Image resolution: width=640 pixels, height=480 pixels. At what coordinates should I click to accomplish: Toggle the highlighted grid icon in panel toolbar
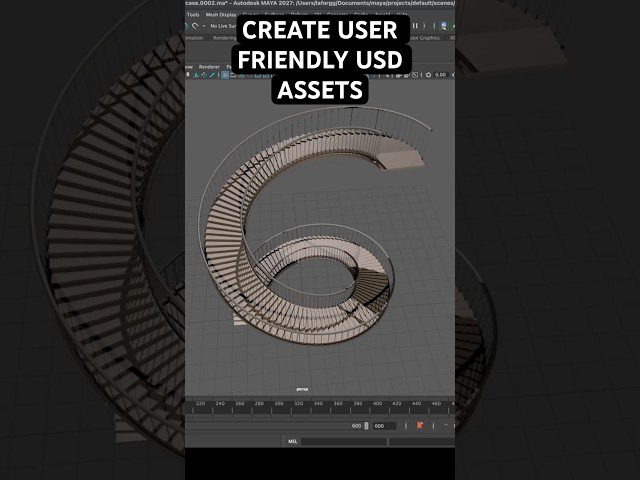225,75
